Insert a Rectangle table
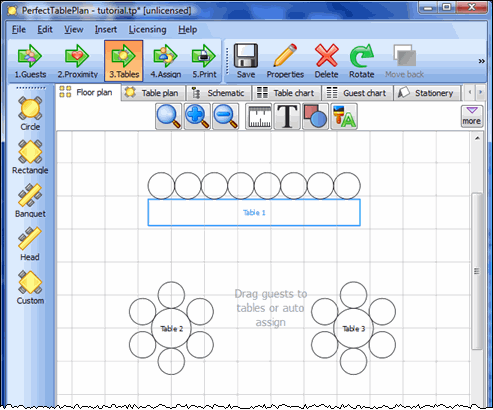Screen dimensions: 493x410 pos(30,157)
